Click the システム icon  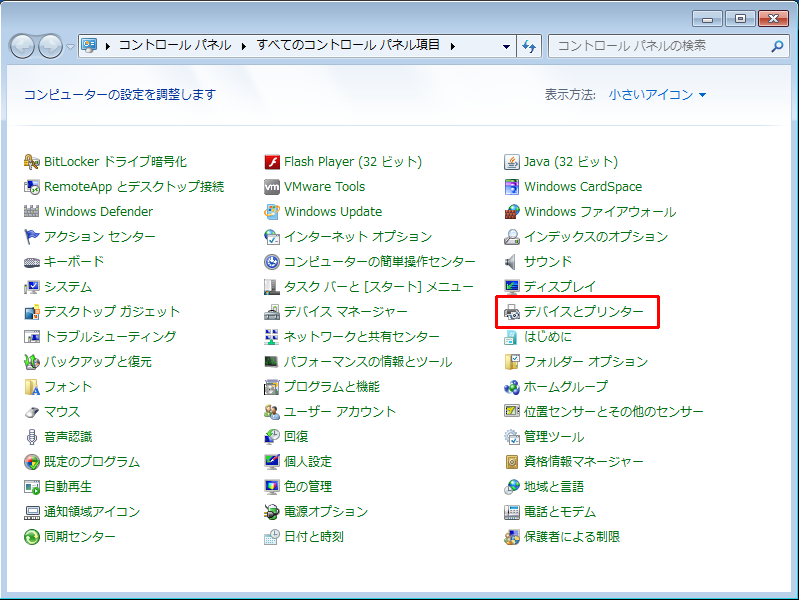pos(32,287)
